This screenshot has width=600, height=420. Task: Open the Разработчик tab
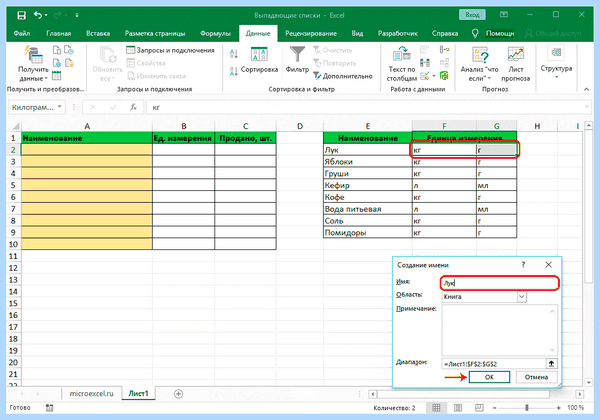[x=398, y=34]
